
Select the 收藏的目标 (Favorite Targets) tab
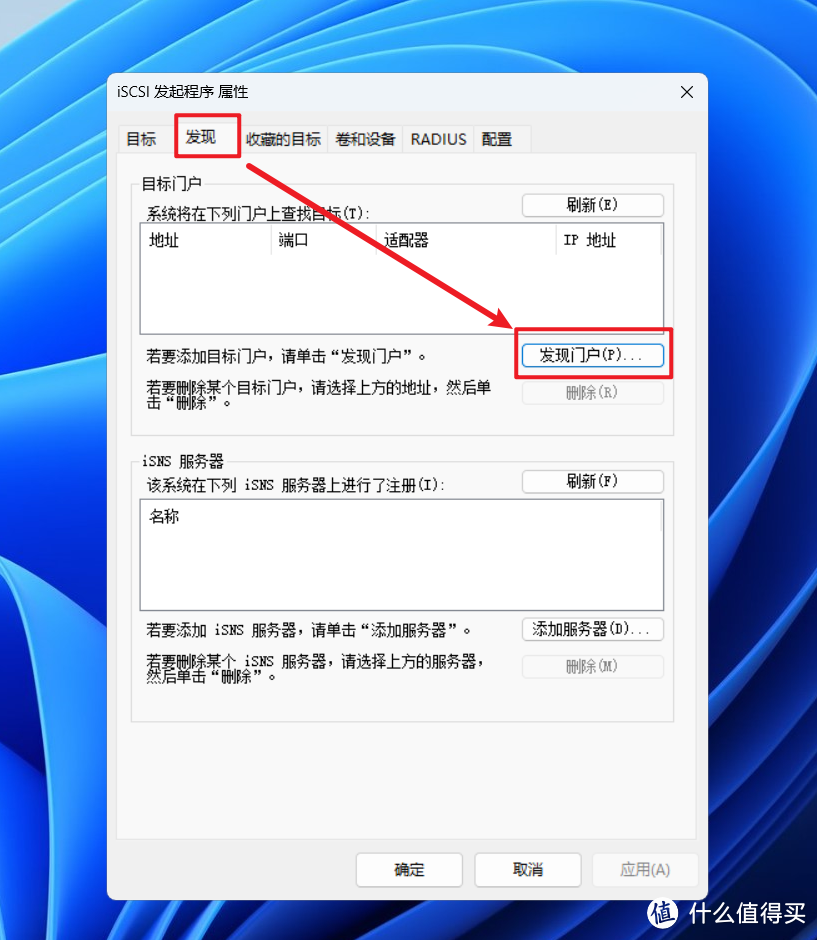[x=283, y=139]
